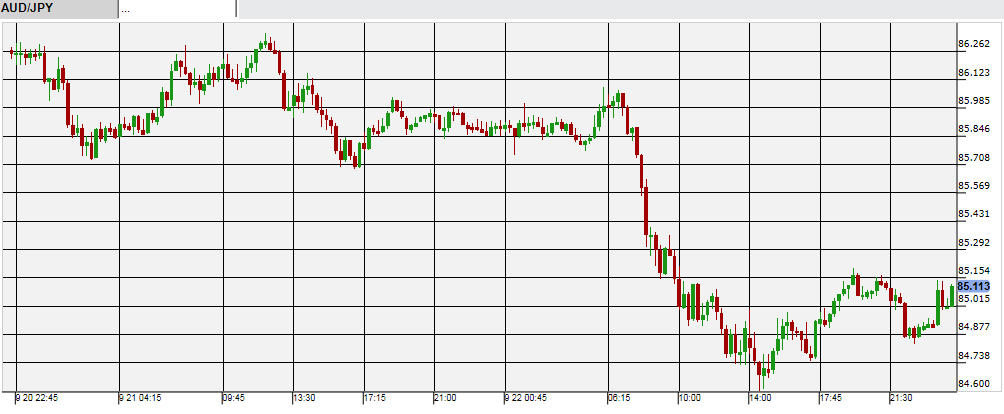Click the 17:45 time axis label

832,398
